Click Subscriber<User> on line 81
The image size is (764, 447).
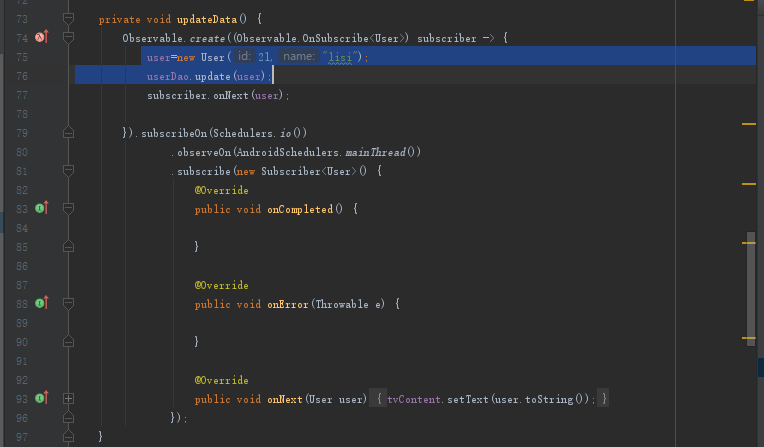tap(309, 172)
